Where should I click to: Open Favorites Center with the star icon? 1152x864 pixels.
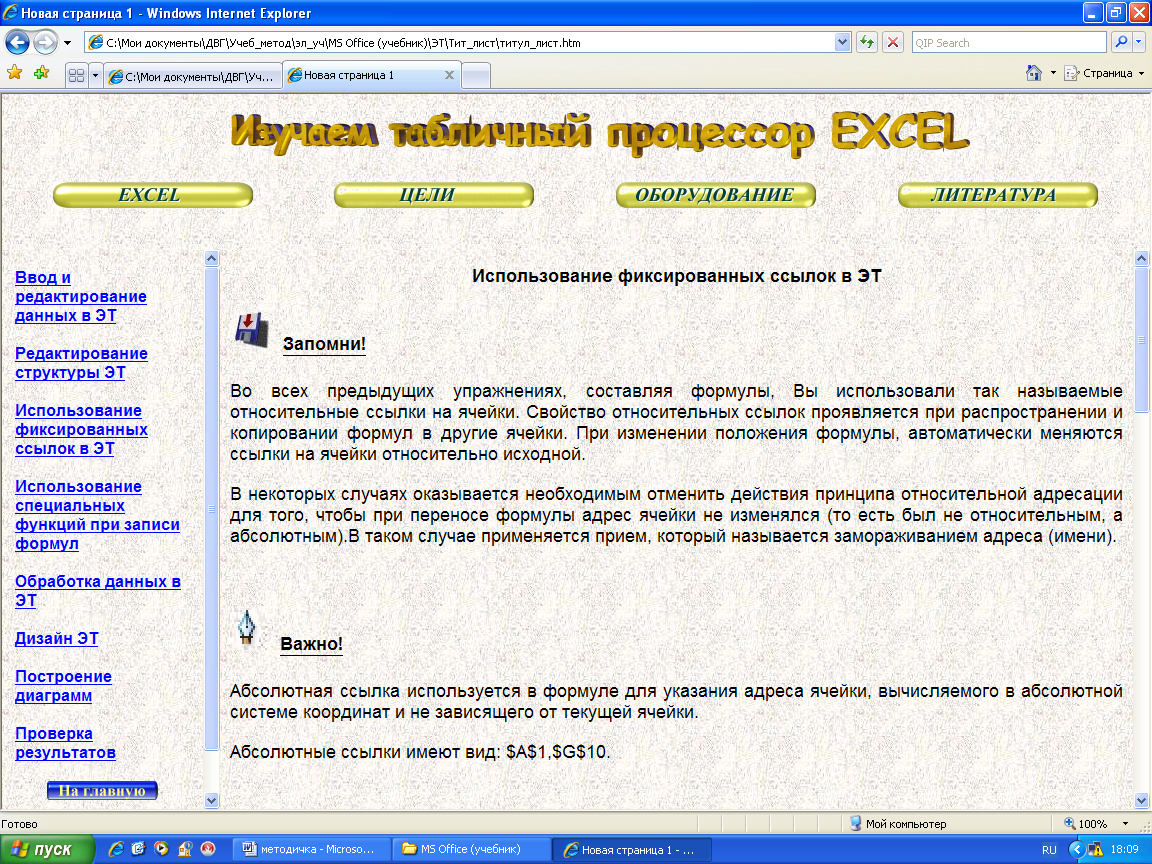14,74
